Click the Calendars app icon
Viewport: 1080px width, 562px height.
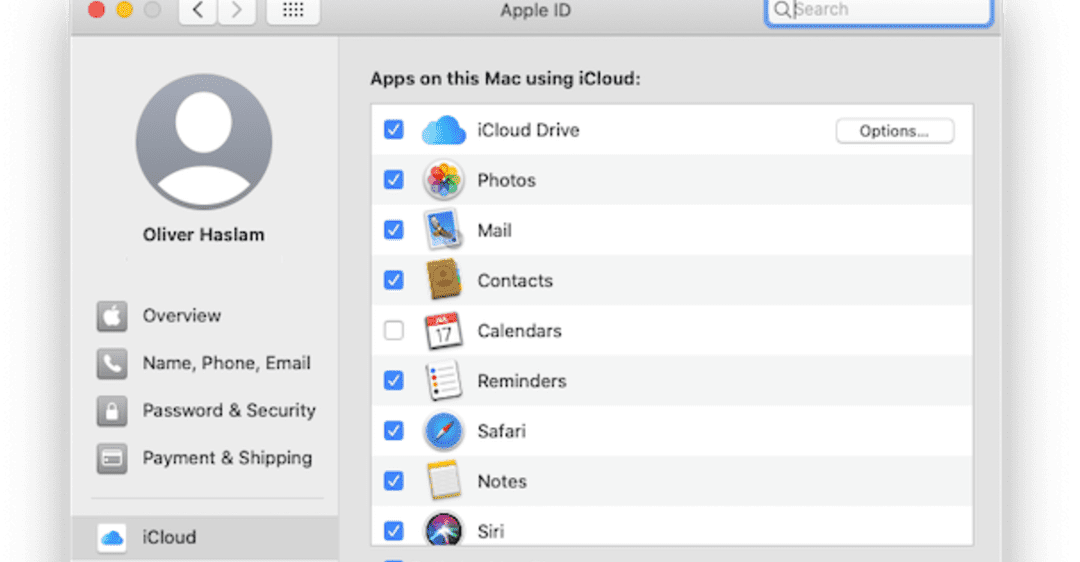(x=443, y=331)
